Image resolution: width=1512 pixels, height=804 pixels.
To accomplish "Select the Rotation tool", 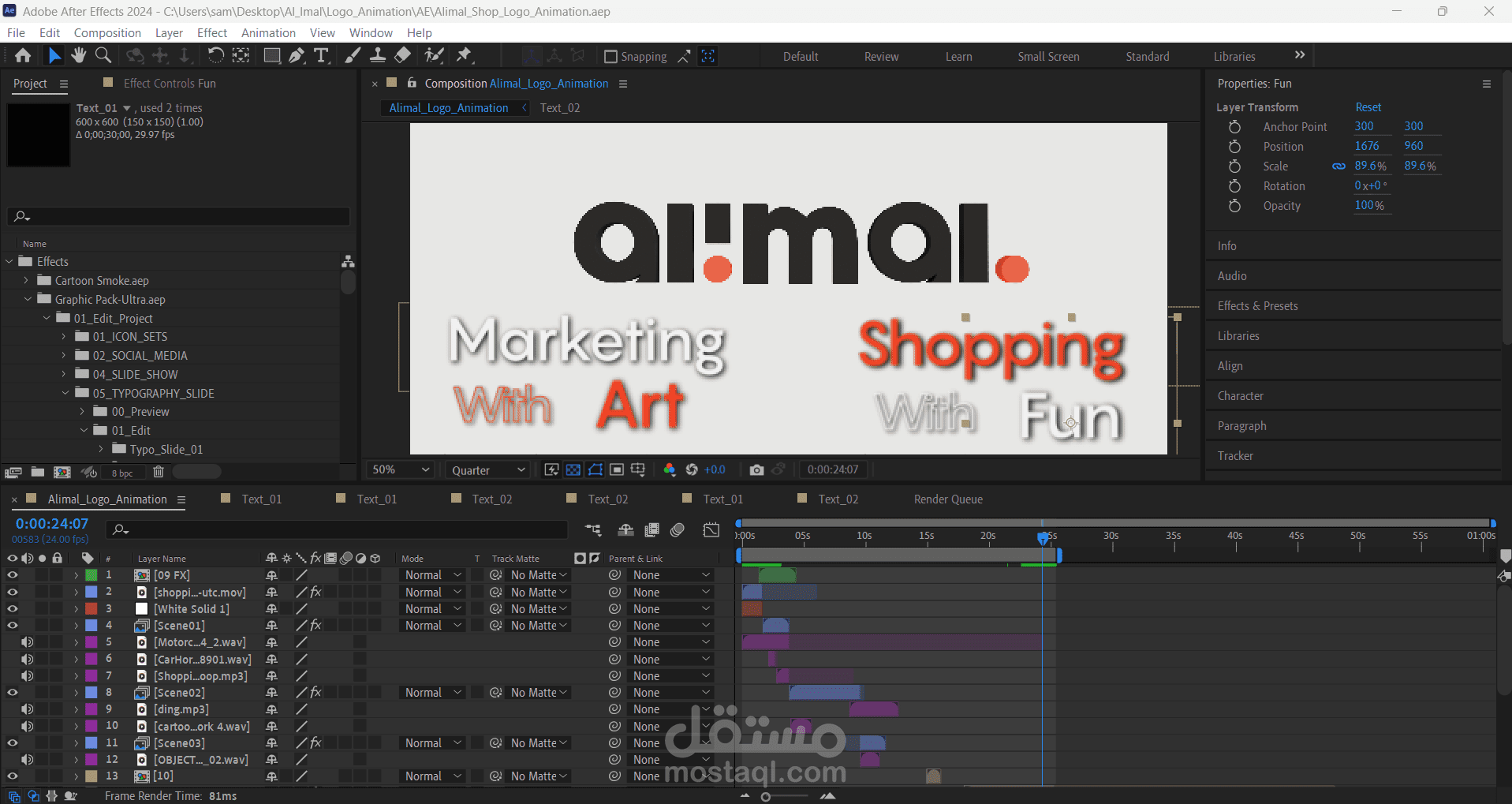I will pyautogui.click(x=215, y=55).
